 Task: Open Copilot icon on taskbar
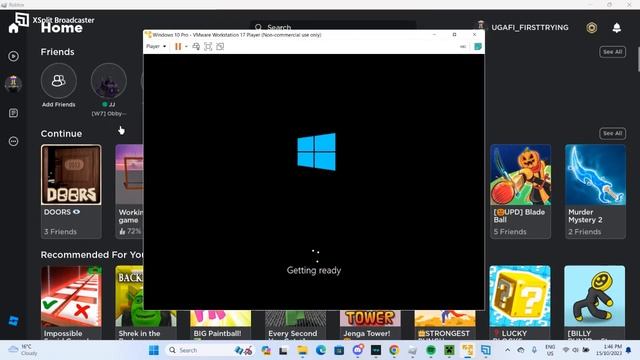[266, 350]
